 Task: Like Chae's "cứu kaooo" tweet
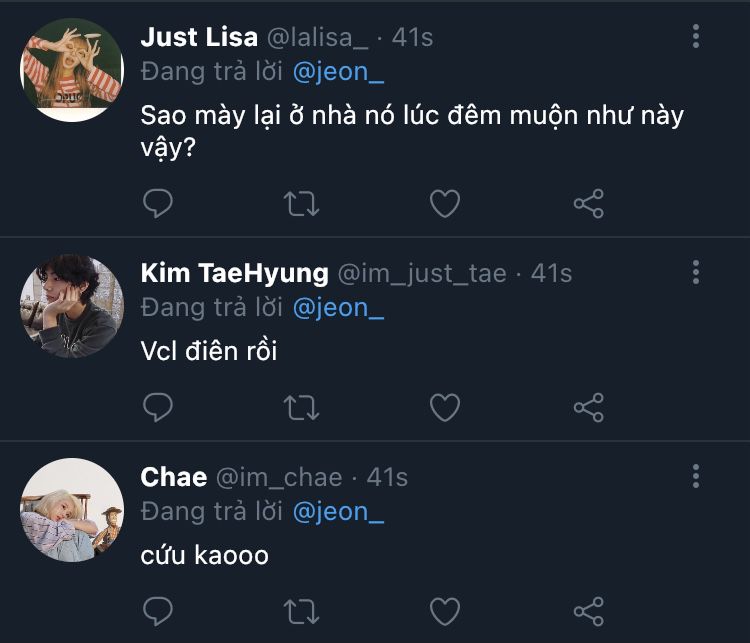coord(445,611)
